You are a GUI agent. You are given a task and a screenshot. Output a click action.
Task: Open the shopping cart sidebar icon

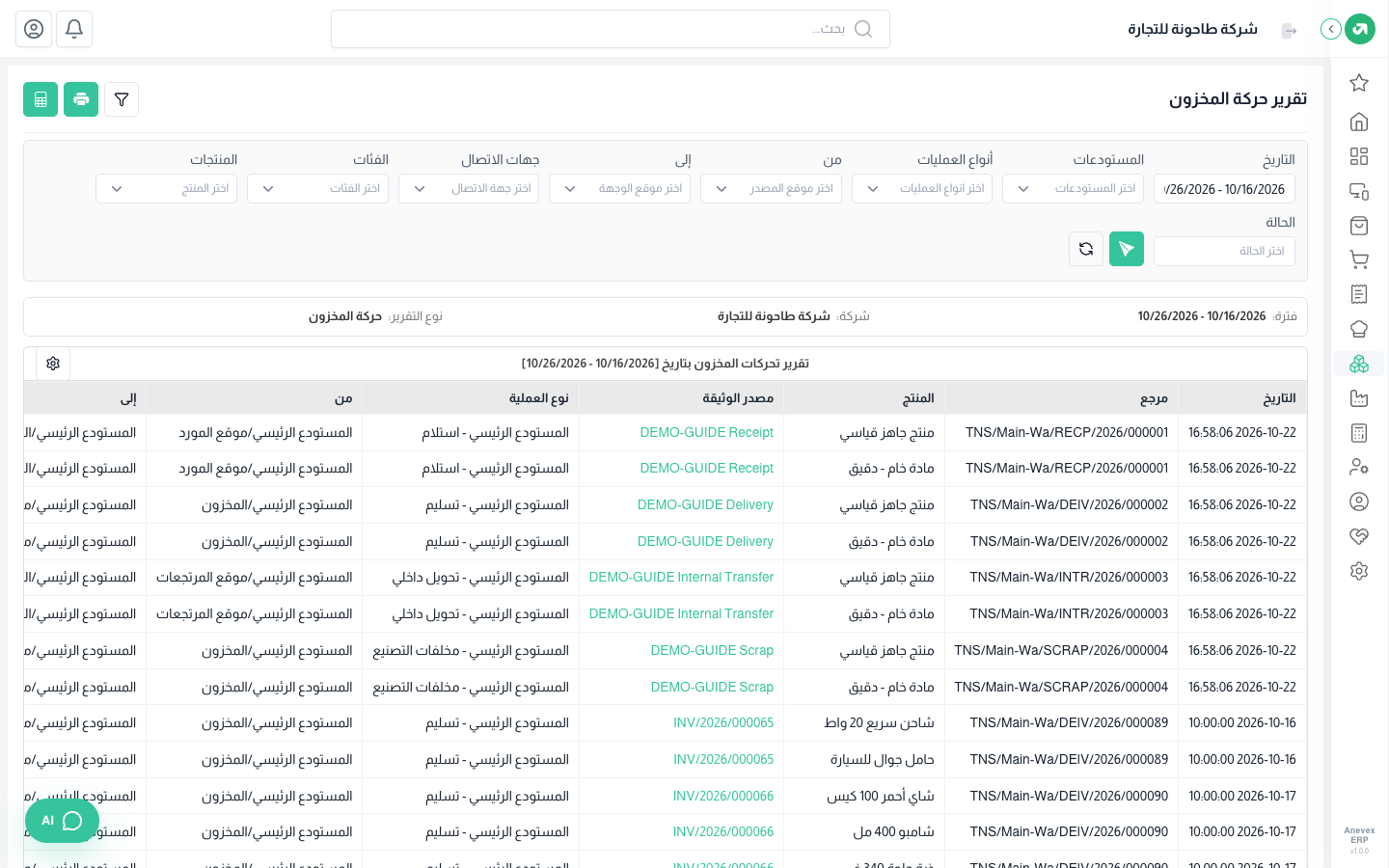[x=1359, y=259]
